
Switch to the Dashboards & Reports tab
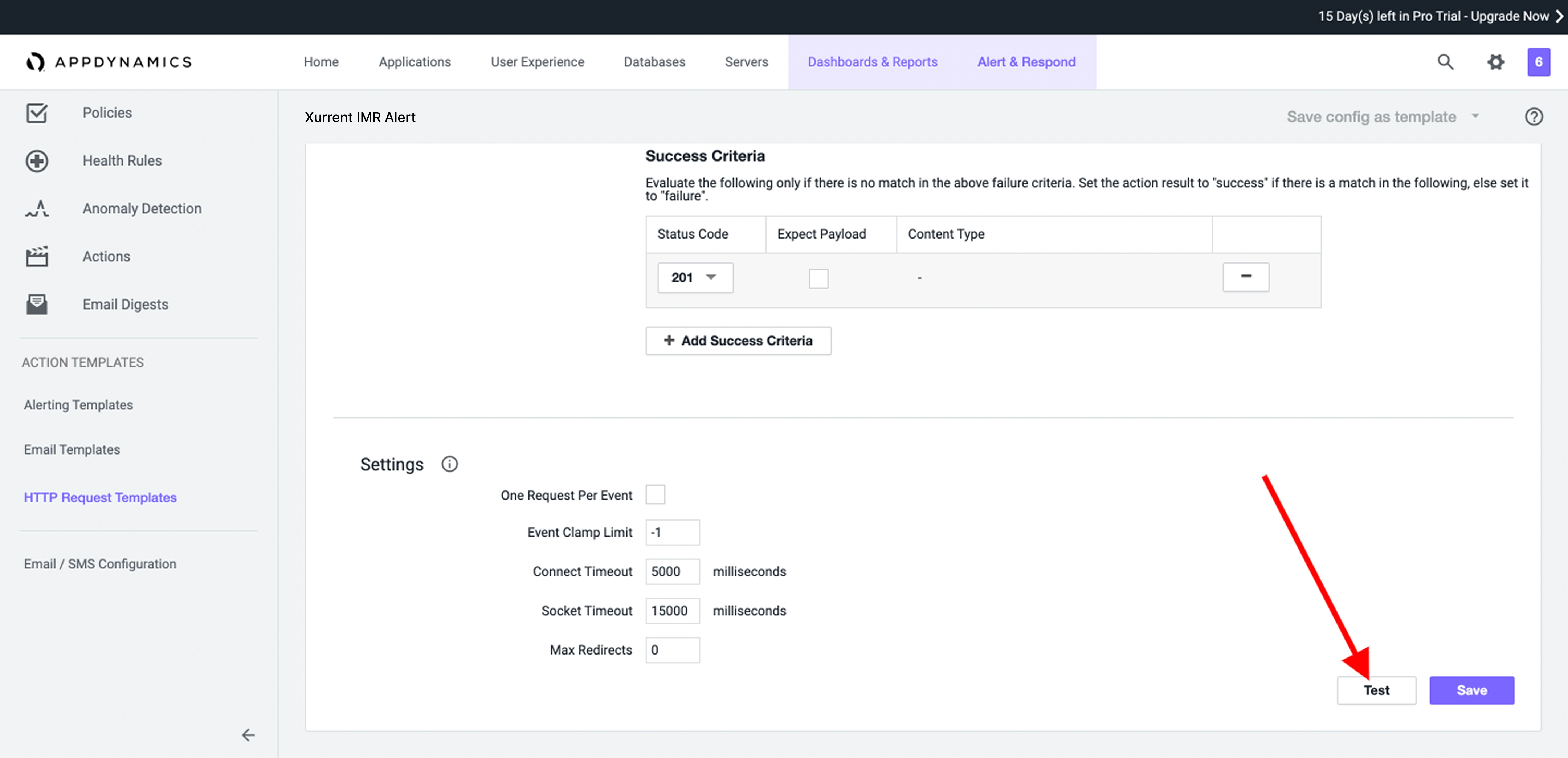click(872, 61)
